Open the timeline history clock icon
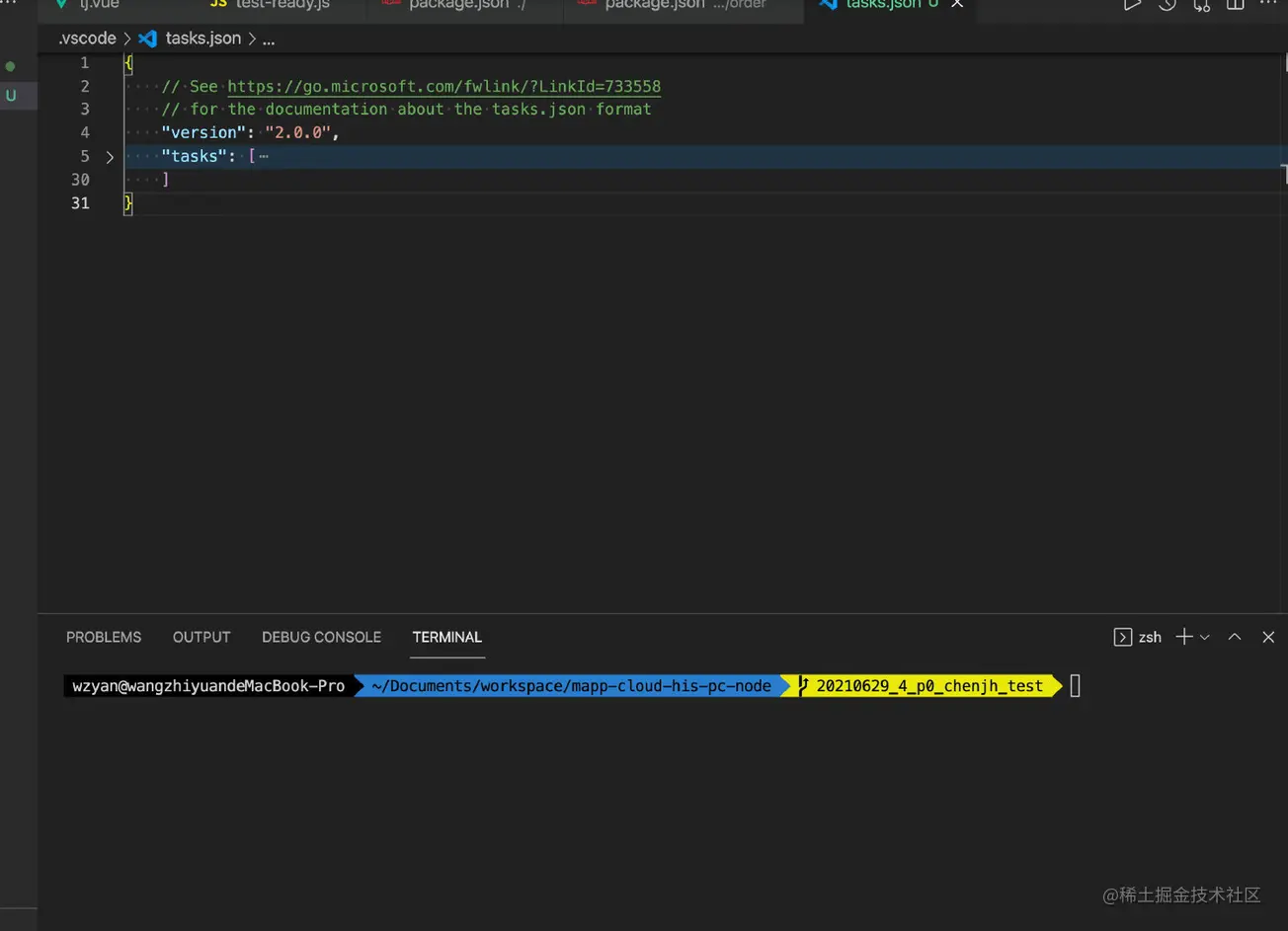 click(x=1167, y=5)
